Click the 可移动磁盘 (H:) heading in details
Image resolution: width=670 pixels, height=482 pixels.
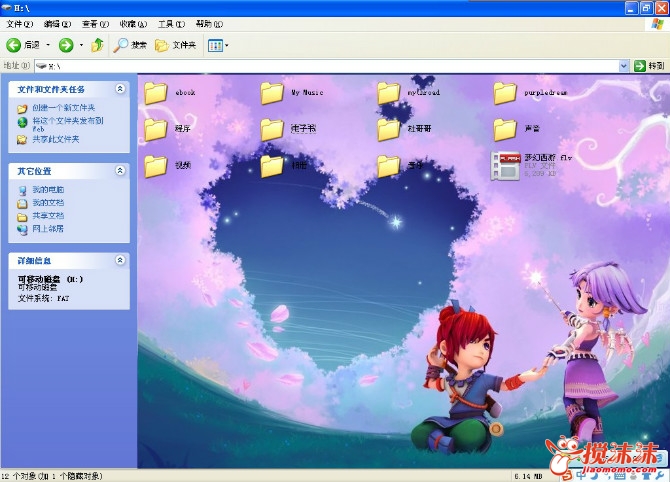tap(50, 279)
